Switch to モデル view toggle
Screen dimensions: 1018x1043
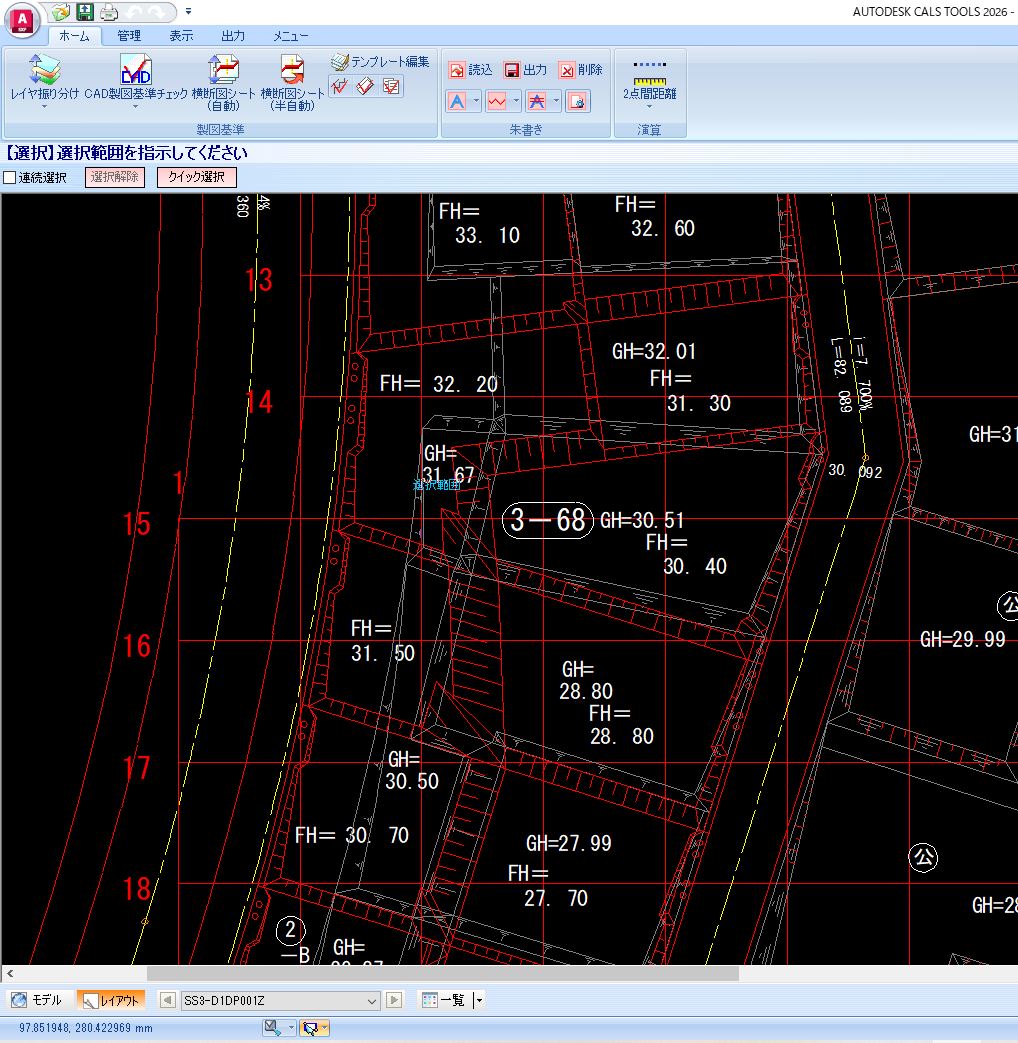click(x=36, y=1000)
